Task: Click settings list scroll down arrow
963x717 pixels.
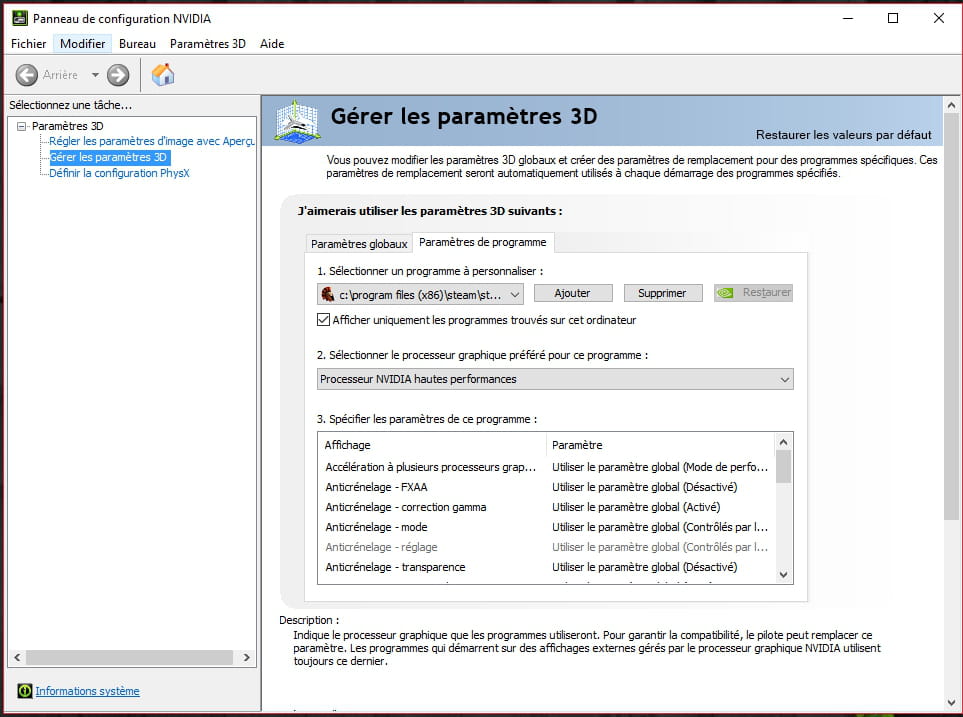Action: 783,575
